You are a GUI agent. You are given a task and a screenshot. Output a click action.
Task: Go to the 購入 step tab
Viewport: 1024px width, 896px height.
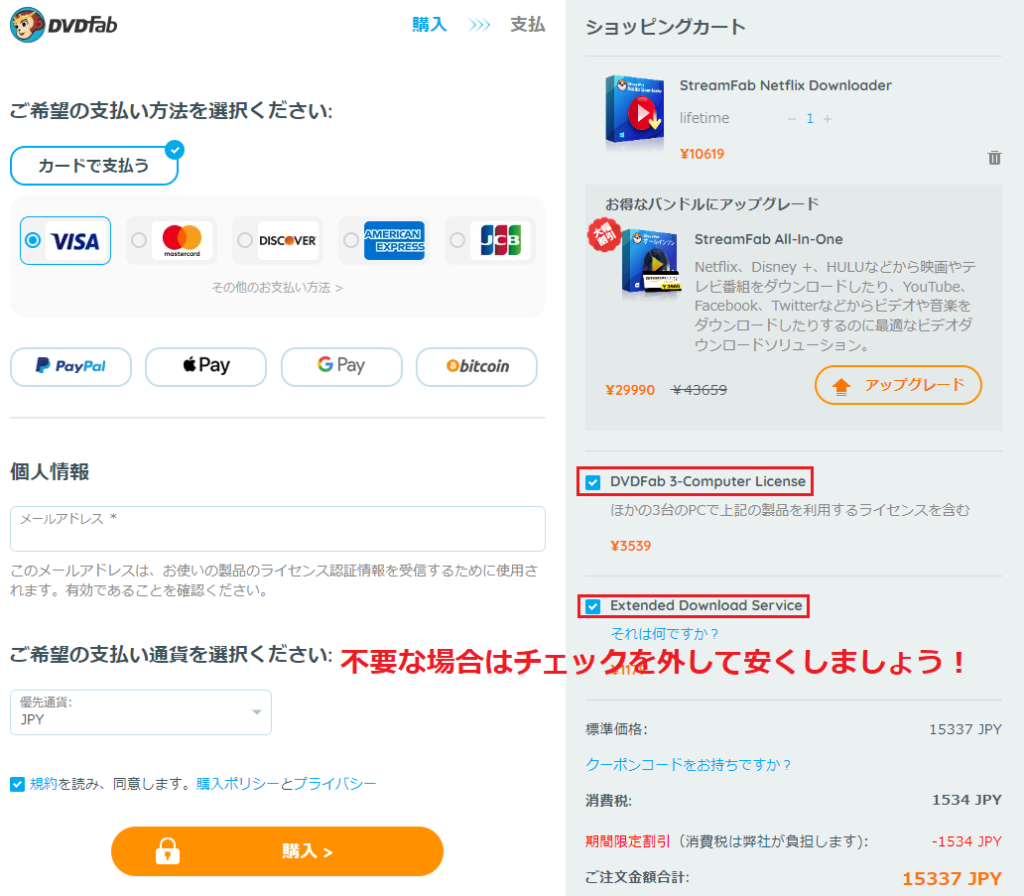pyautogui.click(x=429, y=25)
